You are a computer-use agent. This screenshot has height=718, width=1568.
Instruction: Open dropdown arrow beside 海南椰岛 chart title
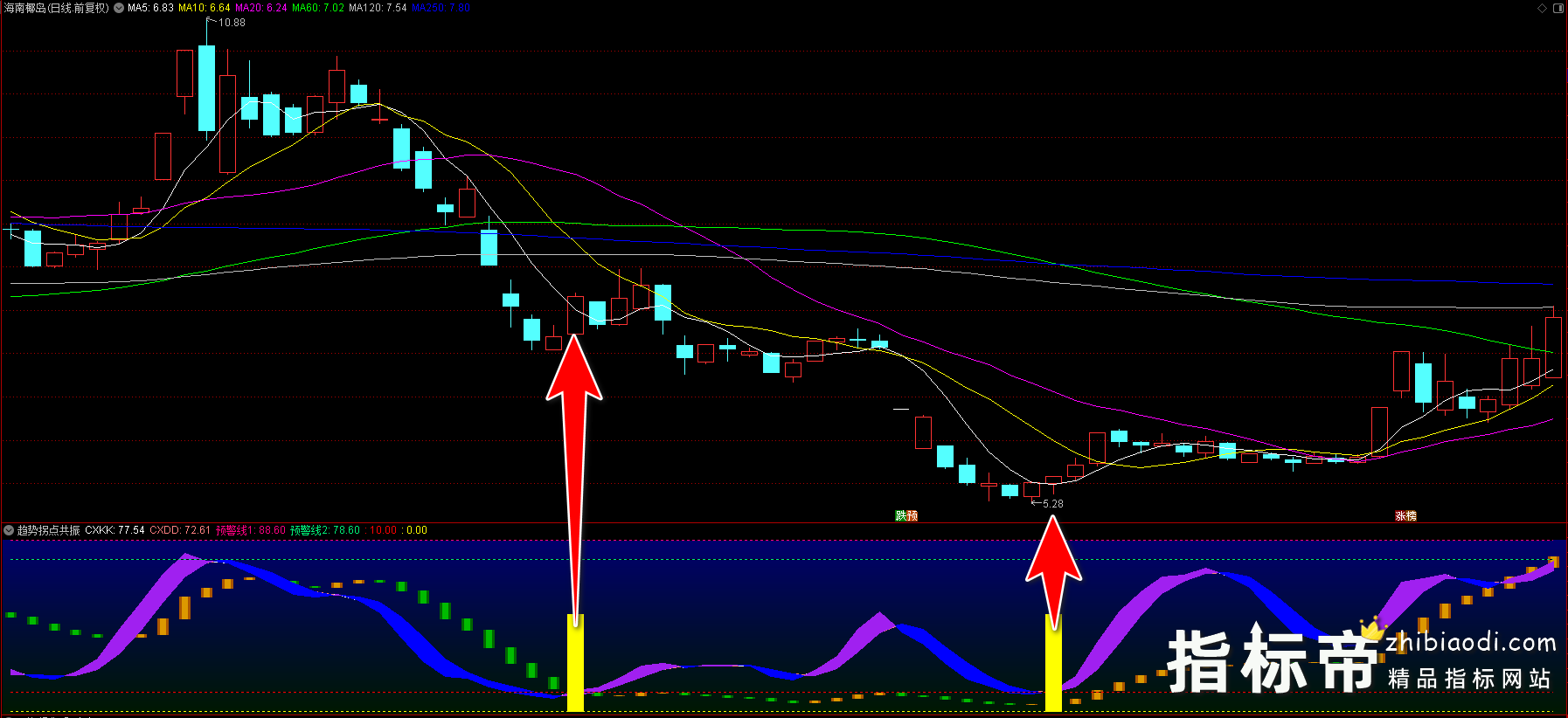(119, 8)
